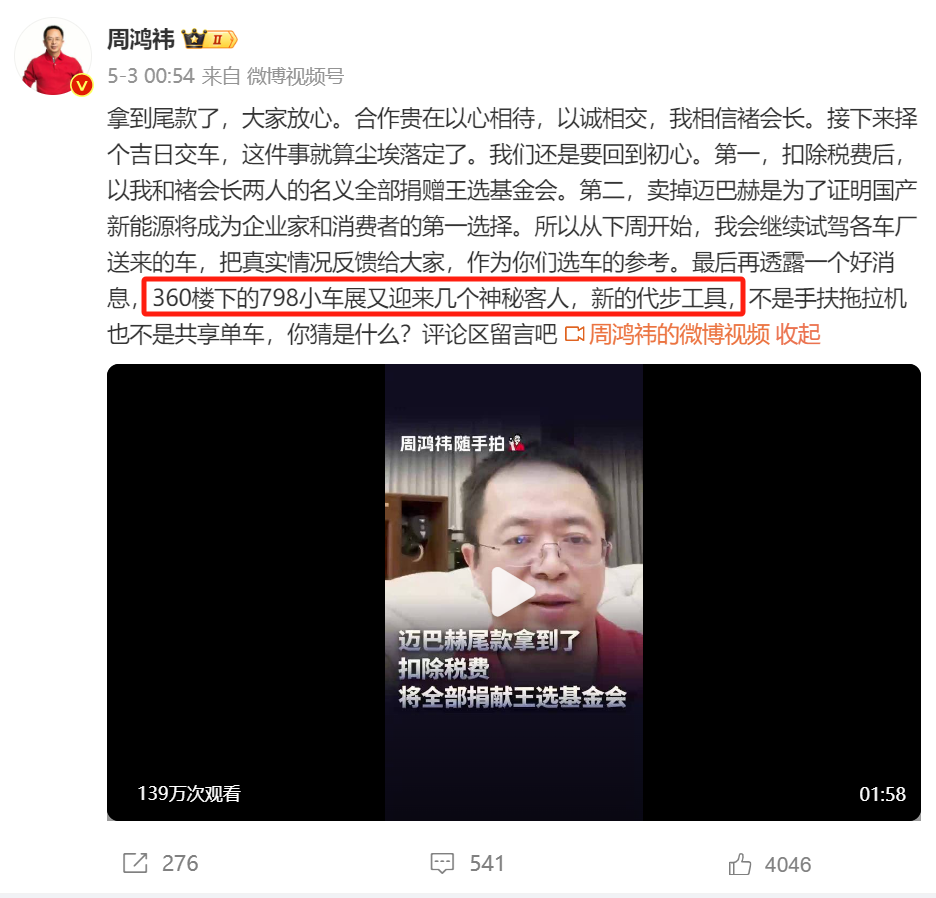The image size is (936, 898).
Task: Click the like count 4046
Action: pos(788,865)
